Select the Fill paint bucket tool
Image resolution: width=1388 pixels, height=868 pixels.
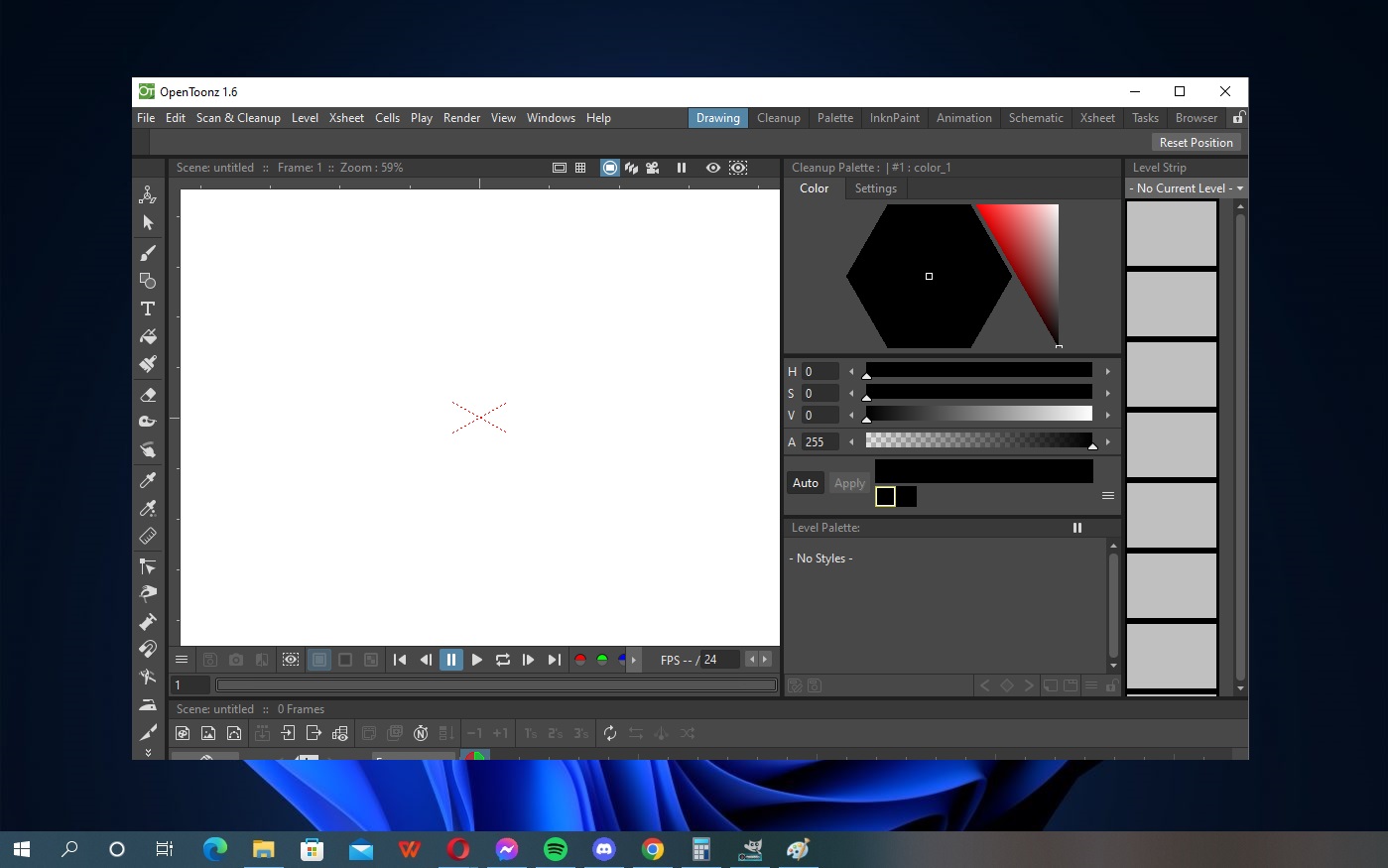pos(148,336)
